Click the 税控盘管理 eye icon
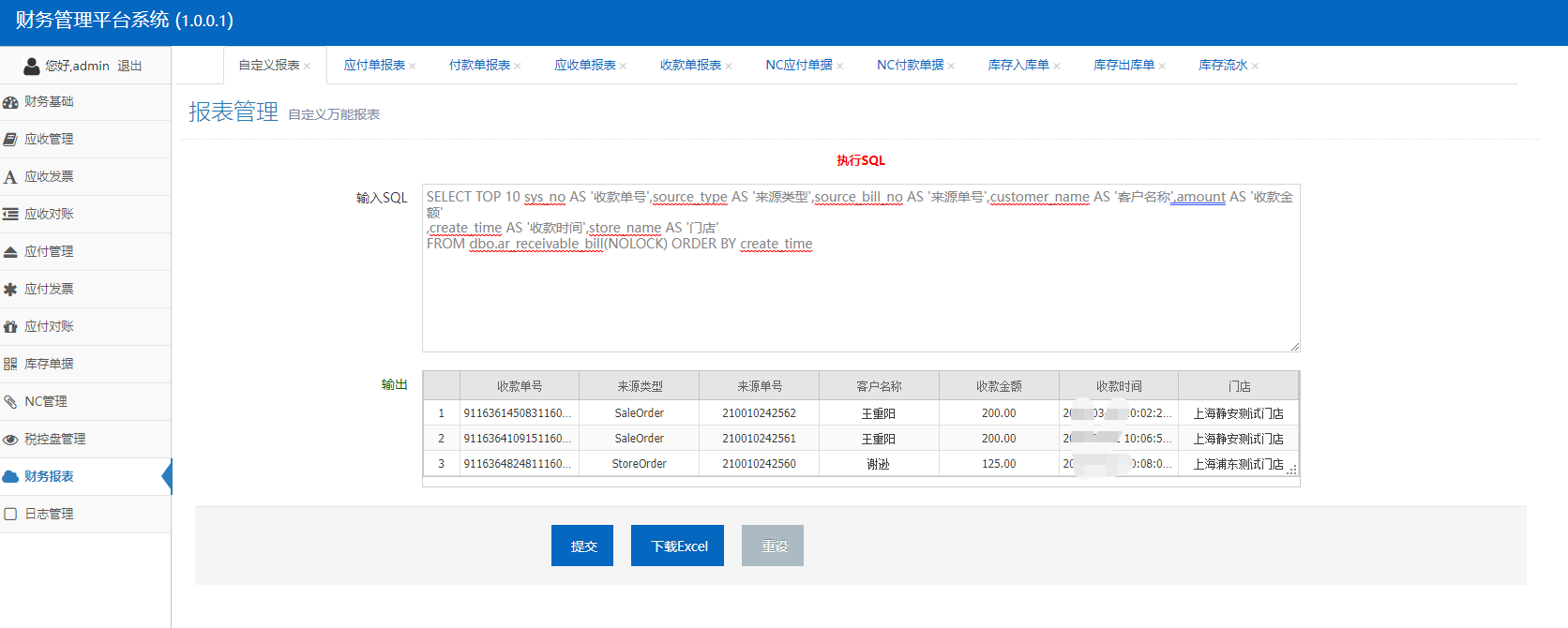The height and width of the screenshot is (628, 1568). (x=10, y=440)
